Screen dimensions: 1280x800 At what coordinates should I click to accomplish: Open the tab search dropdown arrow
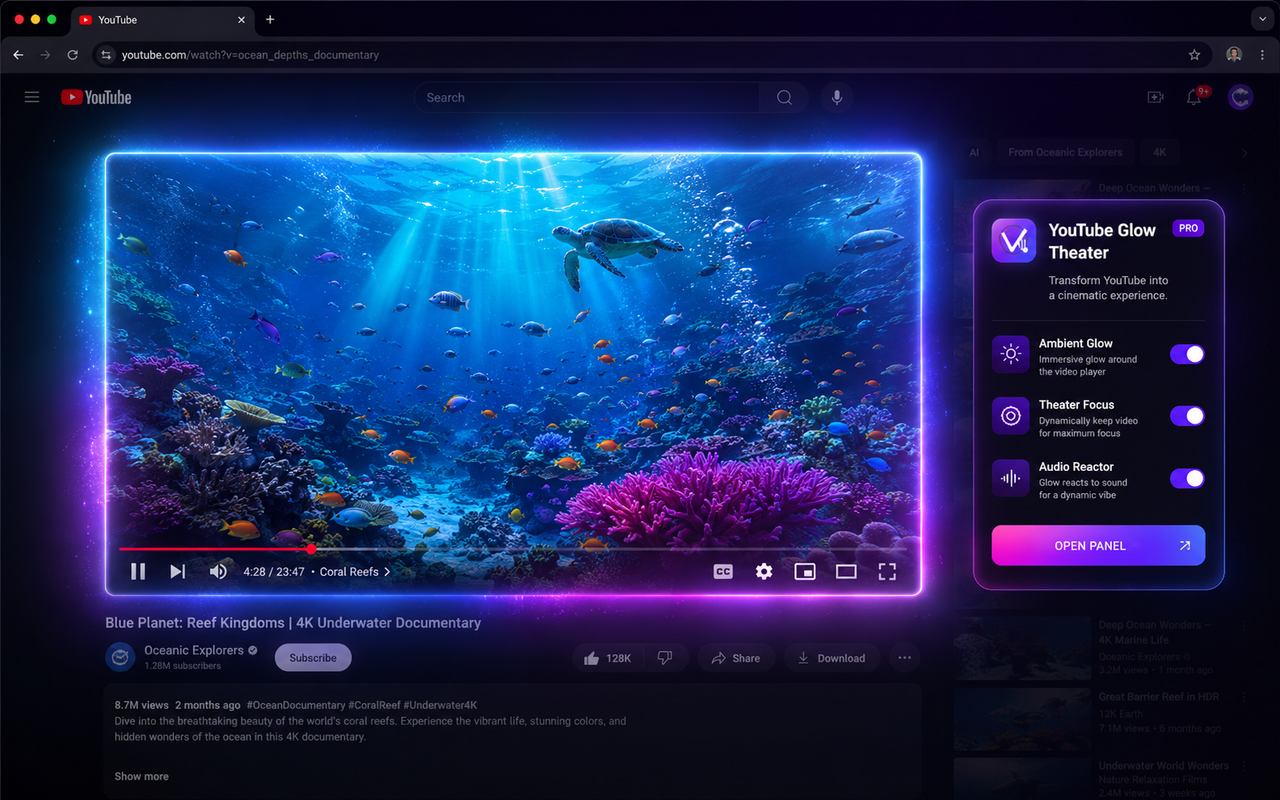pyautogui.click(x=1261, y=19)
